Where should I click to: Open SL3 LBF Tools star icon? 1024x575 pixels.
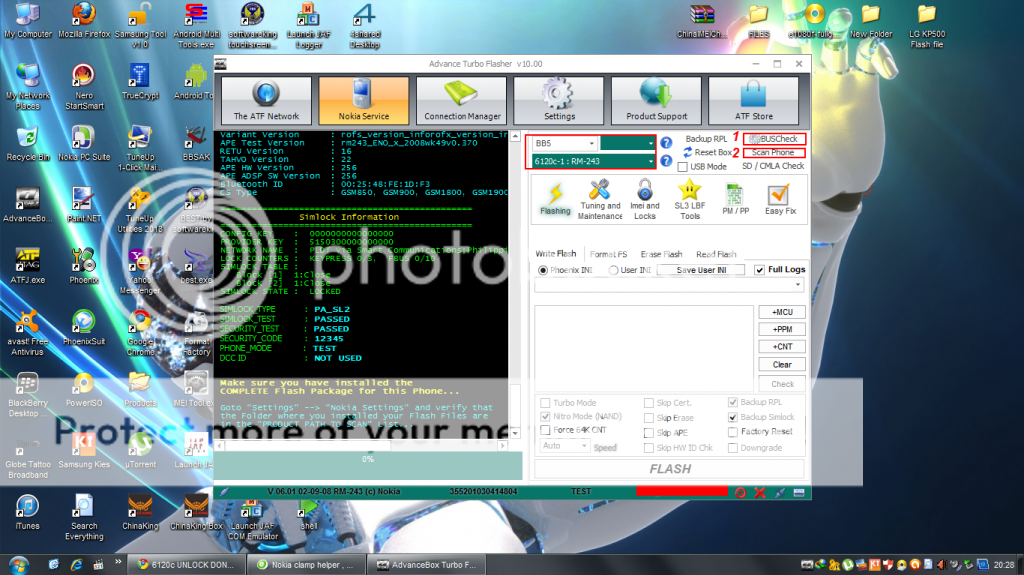pyautogui.click(x=690, y=199)
